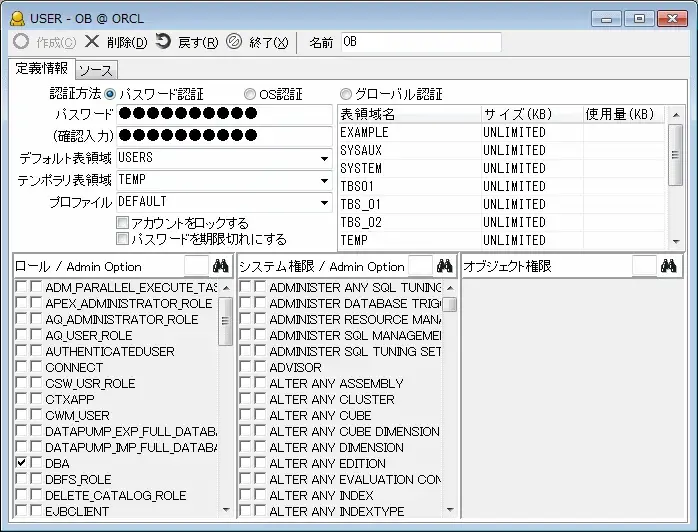The image size is (698, 532).
Task: Click the finish (終了) icon
Action: [234, 42]
